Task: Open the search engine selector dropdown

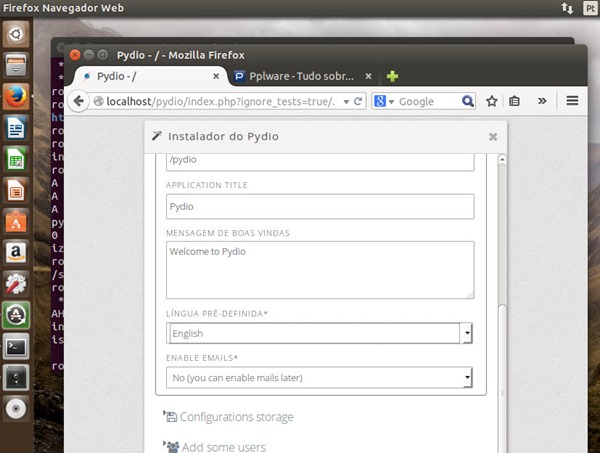Action: point(391,102)
